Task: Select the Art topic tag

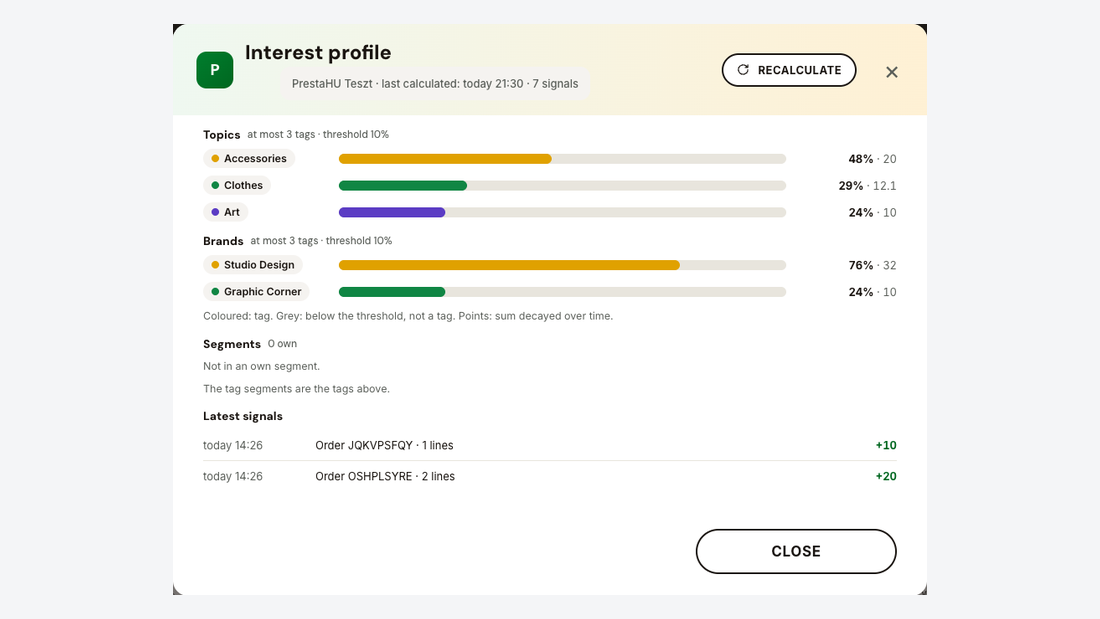Action: 226,212
